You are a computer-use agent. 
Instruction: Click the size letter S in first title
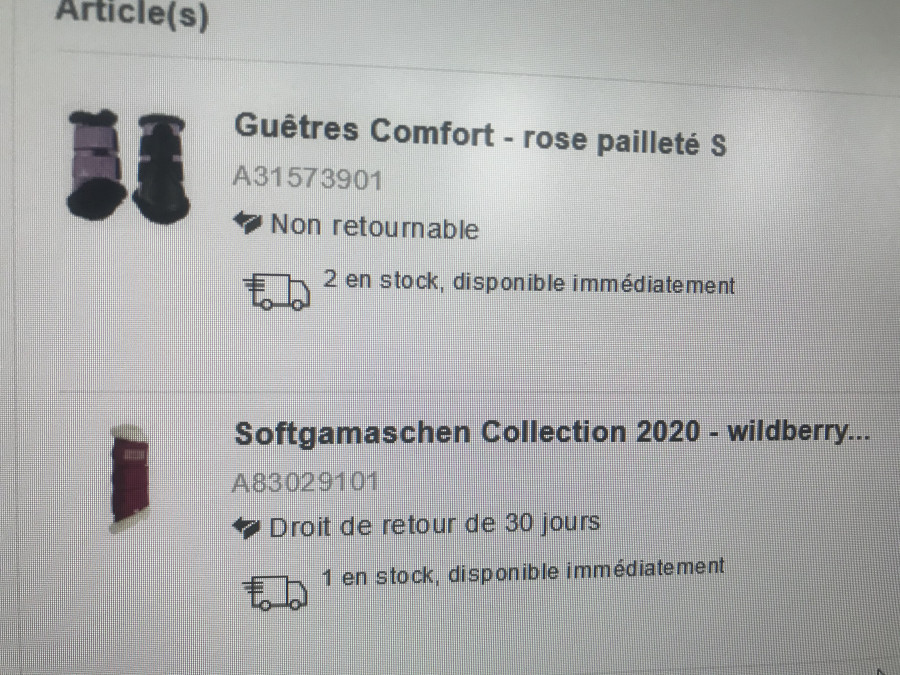click(x=718, y=145)
